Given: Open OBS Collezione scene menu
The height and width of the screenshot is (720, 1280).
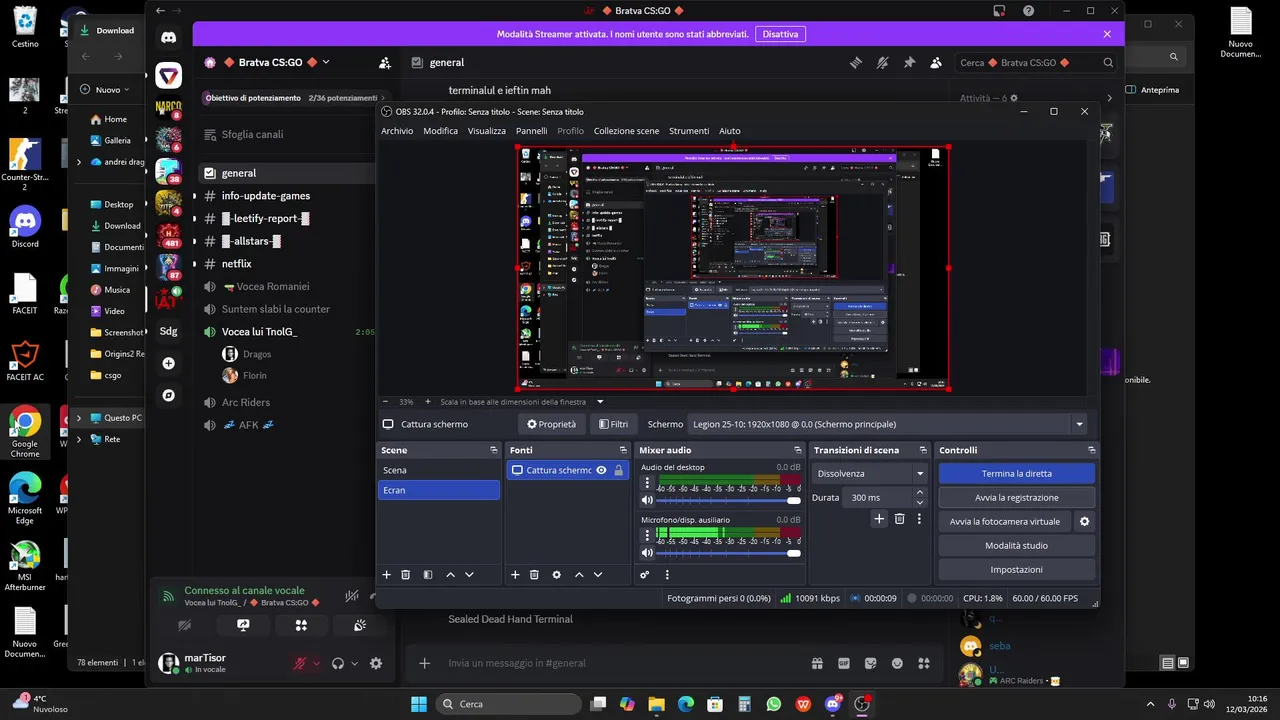Looking at the screenshot, I should point(626,131).
